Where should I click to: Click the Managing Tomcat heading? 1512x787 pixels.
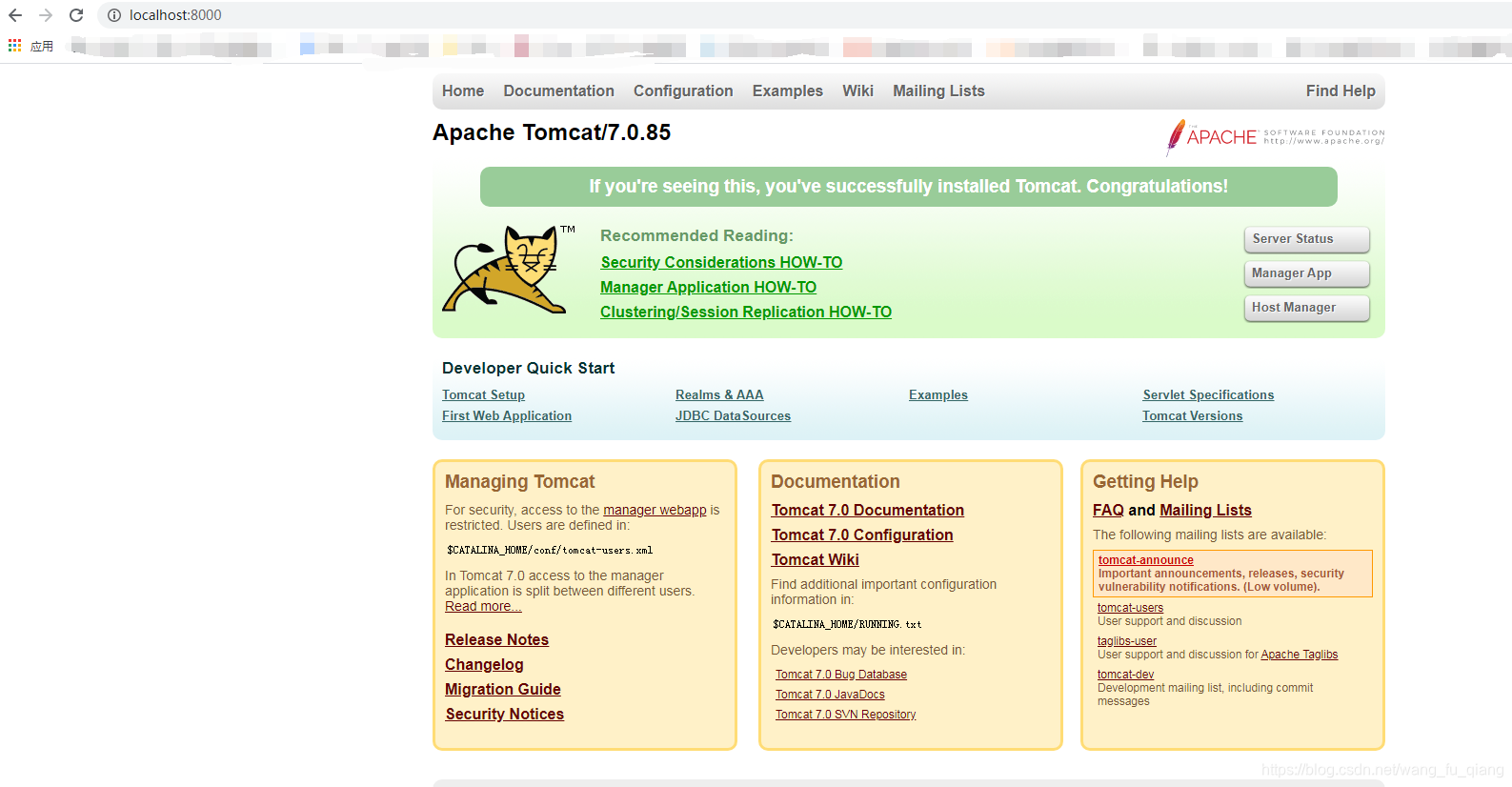pyautogui.click(x=519, y=481)
